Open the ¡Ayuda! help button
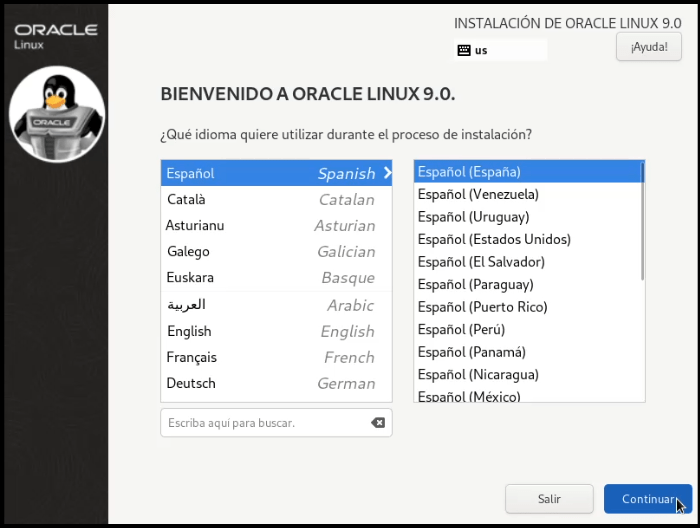The height and width of the screenshot is (528, 700). point(649,47)
